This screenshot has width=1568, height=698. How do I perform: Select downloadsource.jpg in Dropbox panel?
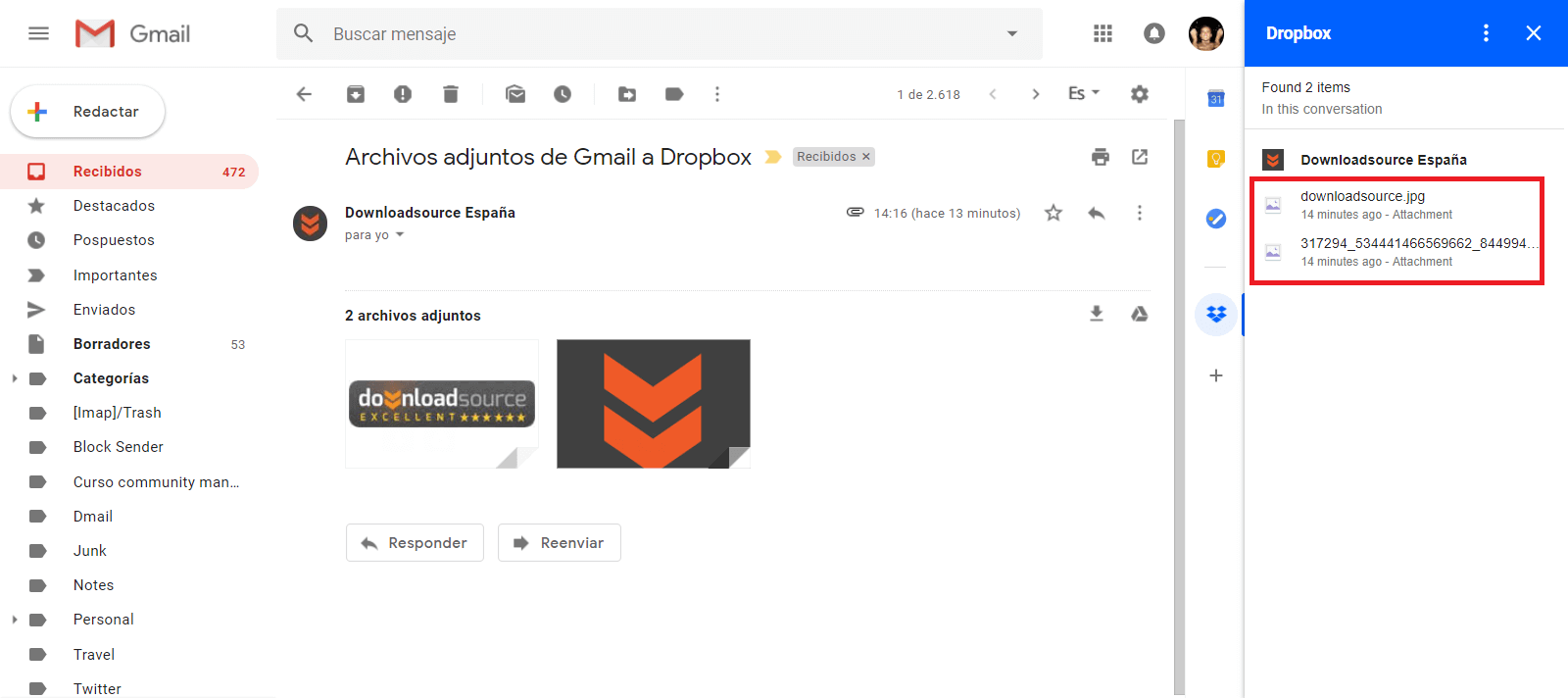[1398, 204]
